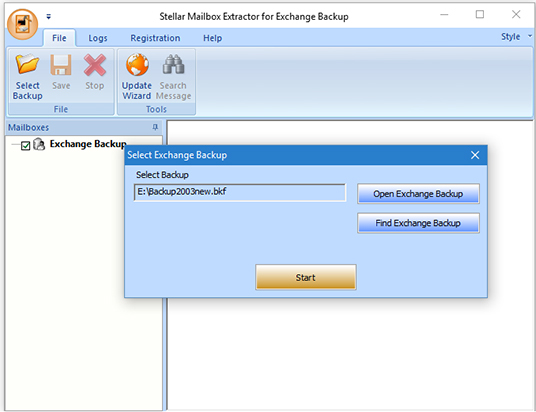Expand the Style dropdown menu

[516, 36]
